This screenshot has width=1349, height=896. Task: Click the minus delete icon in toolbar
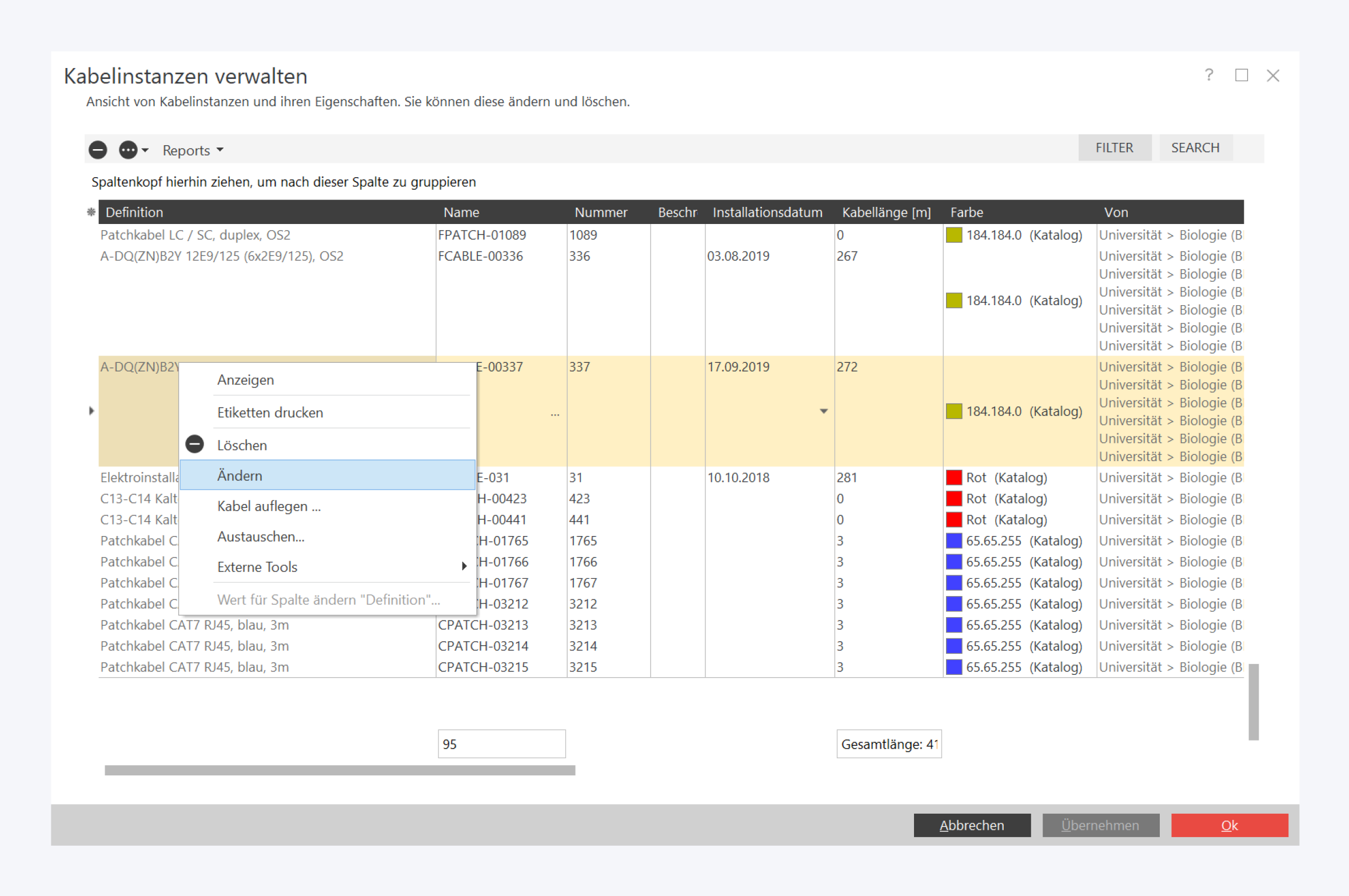(98, 150)
